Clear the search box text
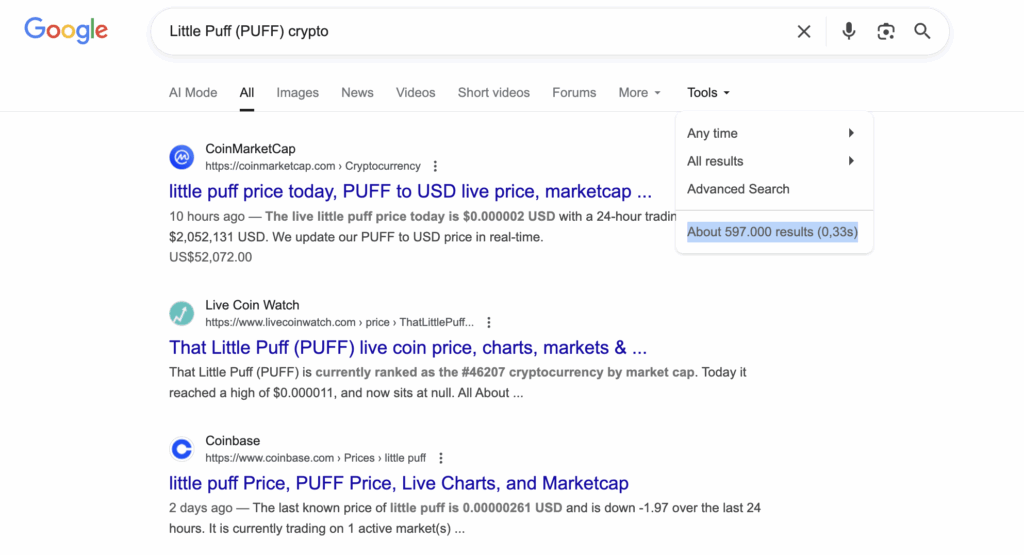The width and height of the screenshot is (1024, 555). click(804, 32)
